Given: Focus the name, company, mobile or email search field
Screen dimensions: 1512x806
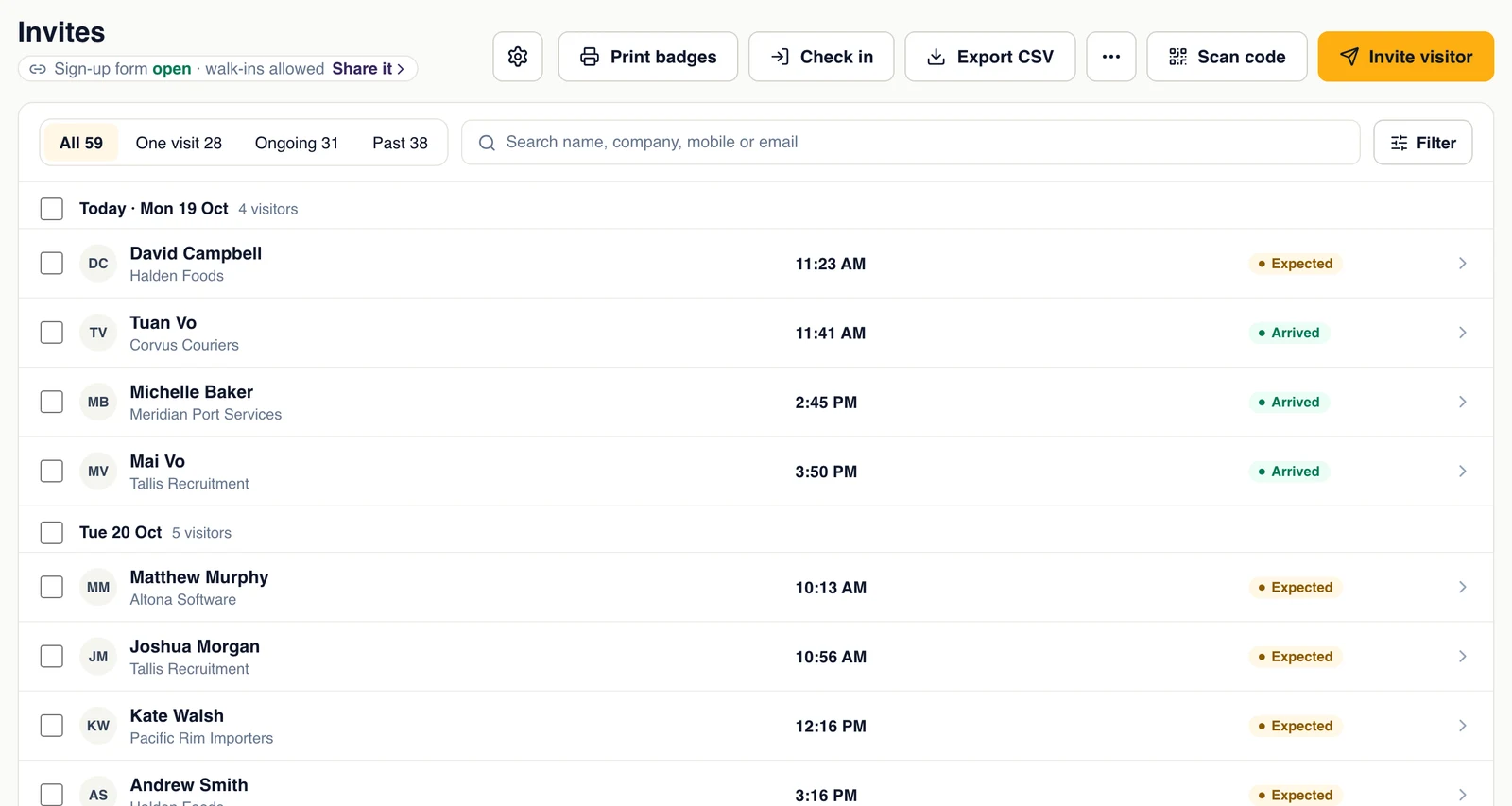Looking at the screenshot, I should click(x=911, y=143).
